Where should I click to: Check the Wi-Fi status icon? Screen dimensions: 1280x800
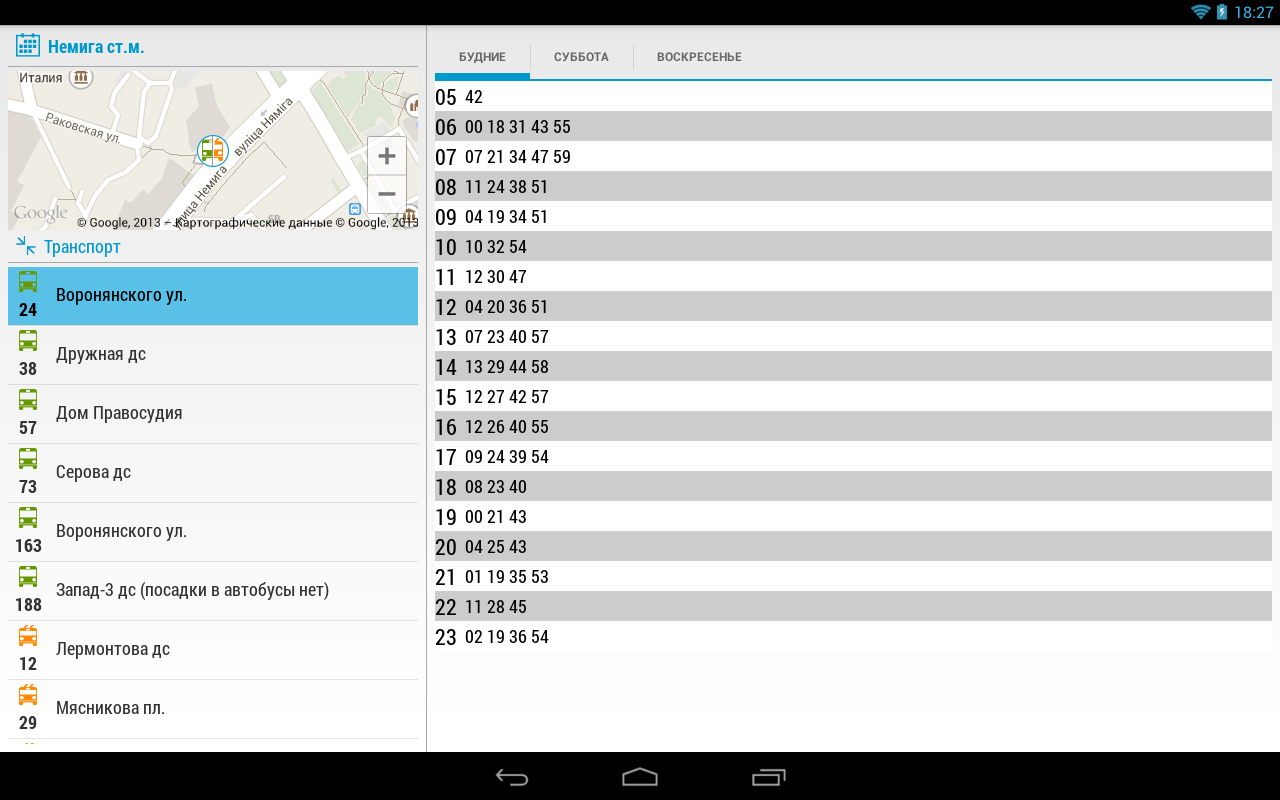(1200, 12)
